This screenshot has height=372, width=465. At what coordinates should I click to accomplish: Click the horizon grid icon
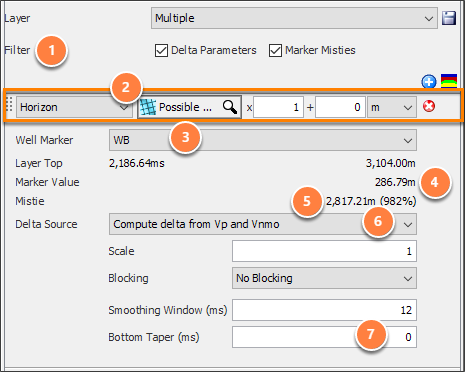coord(148,107)
